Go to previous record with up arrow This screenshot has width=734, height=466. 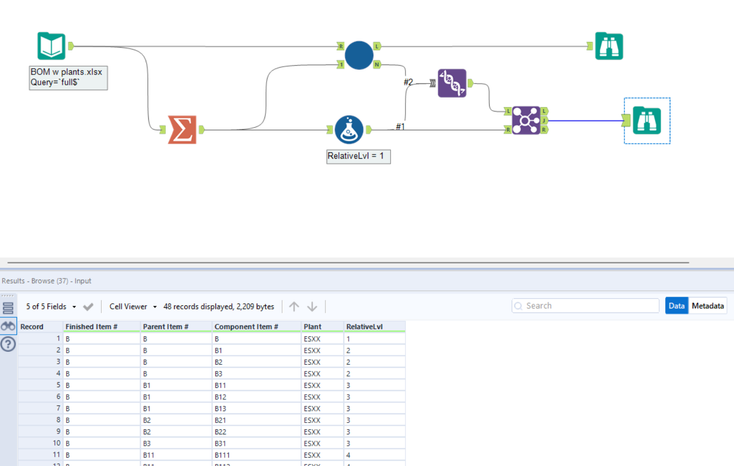tap(294, 307)
